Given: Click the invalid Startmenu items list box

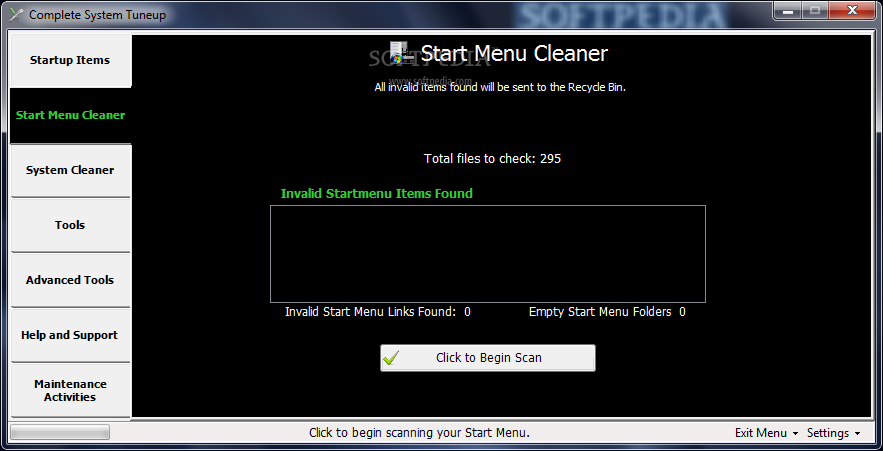Looking at the screenshot, I should [x=488, y=254].
